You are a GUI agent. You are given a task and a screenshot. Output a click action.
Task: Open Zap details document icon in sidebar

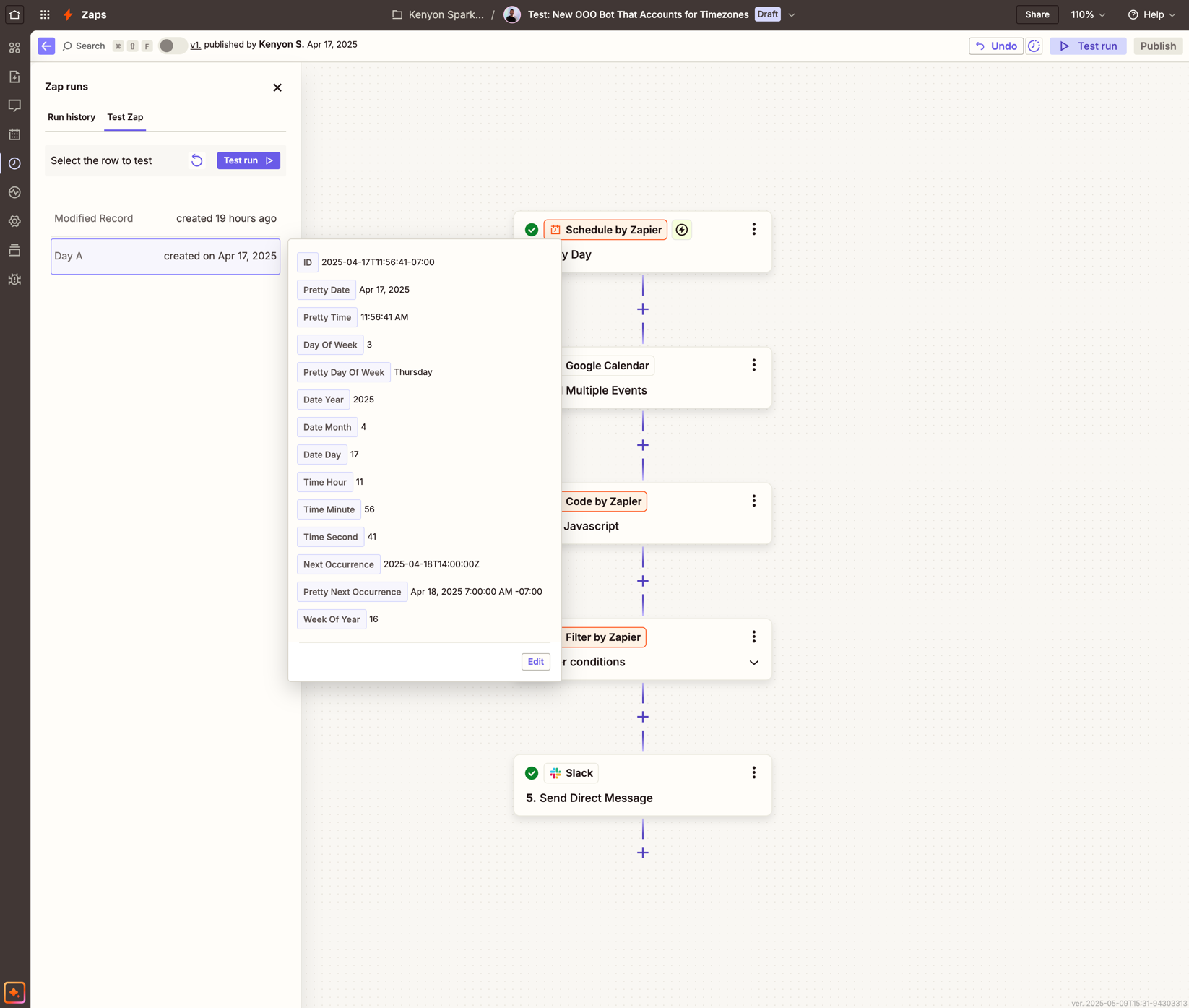point(14,77)
